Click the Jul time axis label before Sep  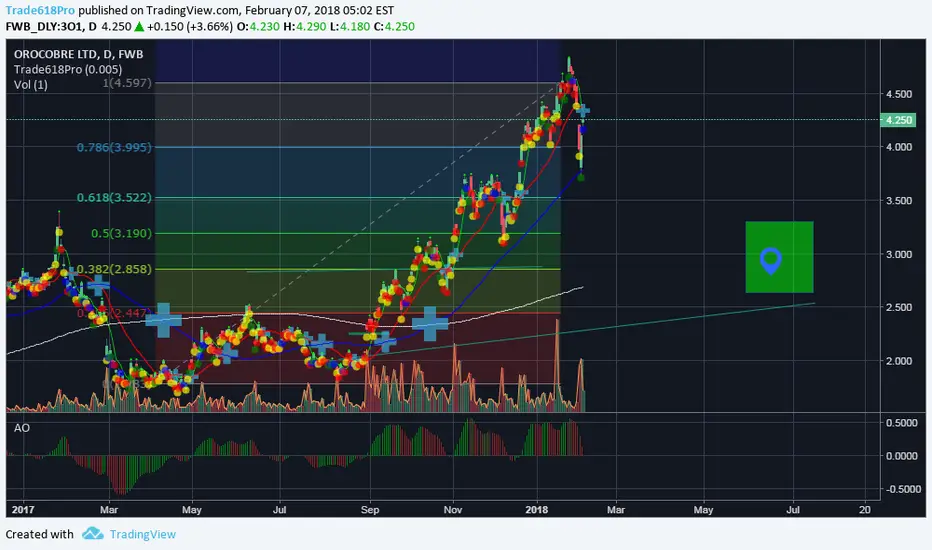(x=279, y=510)
